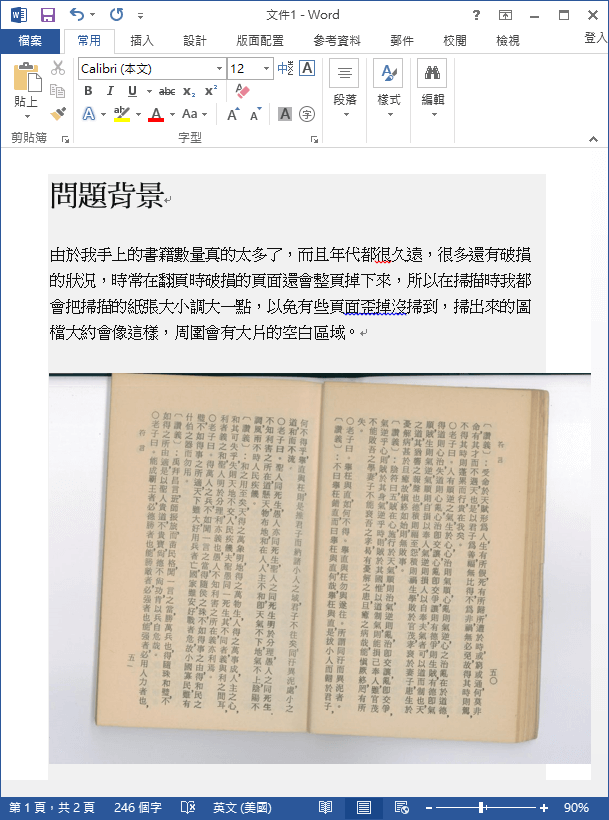609x820 pixels.
Task: Open the Styles group icon
Action: pos(388,73)
